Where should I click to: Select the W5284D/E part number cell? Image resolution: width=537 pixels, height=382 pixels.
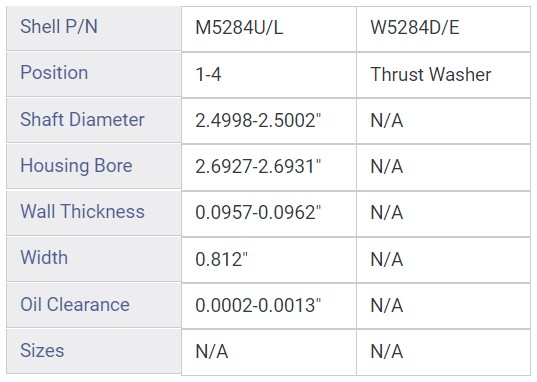point(444,29)
